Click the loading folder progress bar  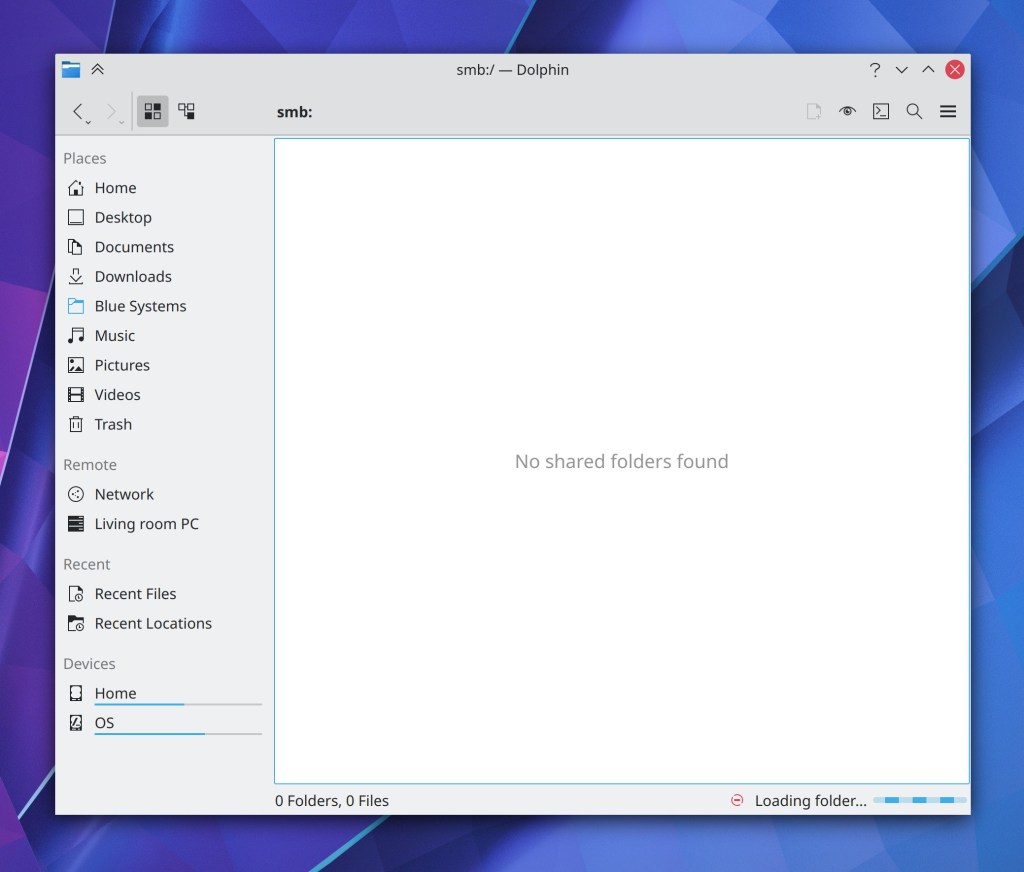(x=919, y=800)
